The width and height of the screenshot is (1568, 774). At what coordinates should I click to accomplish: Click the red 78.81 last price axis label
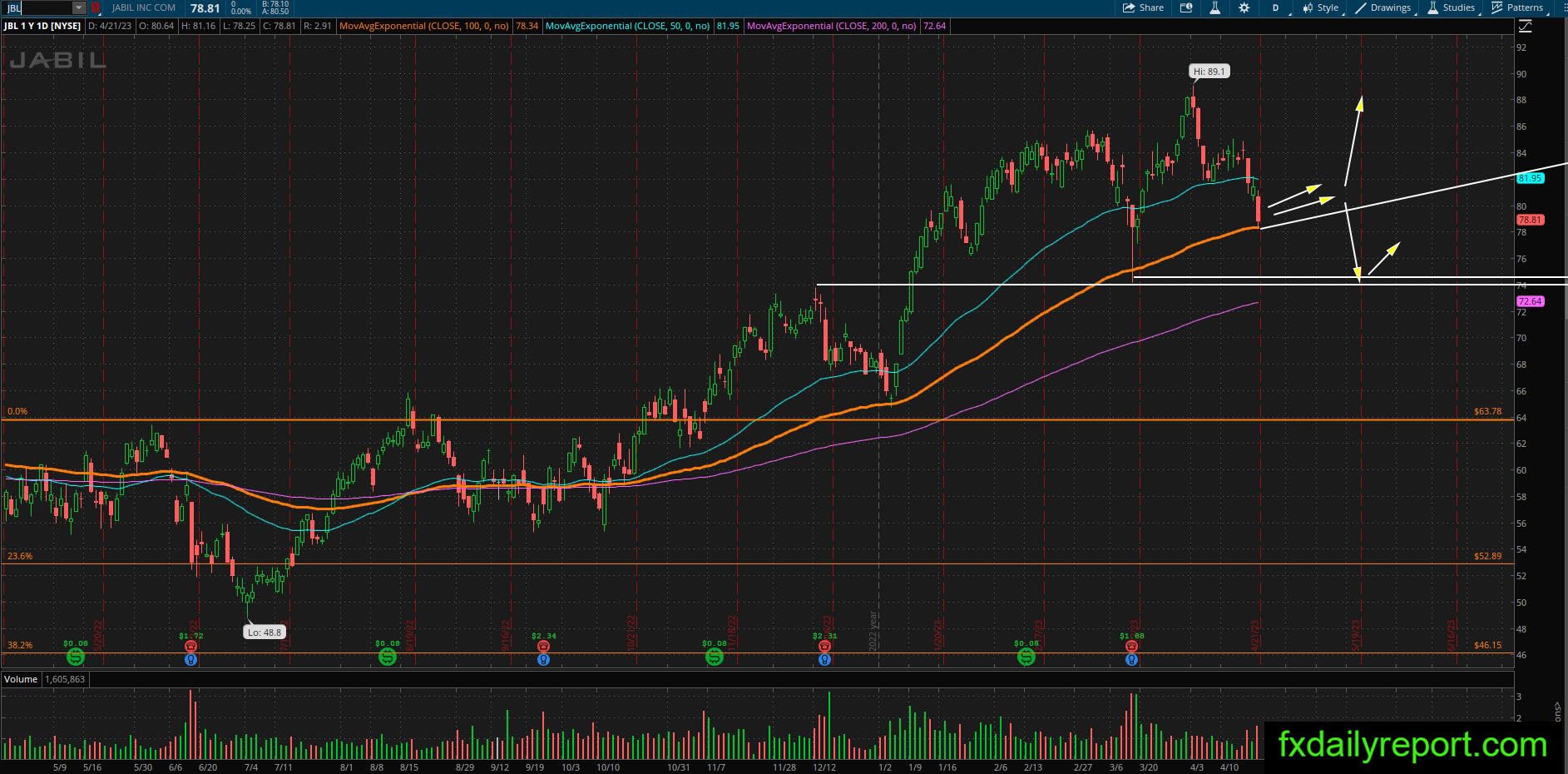tap(1531, 220)
